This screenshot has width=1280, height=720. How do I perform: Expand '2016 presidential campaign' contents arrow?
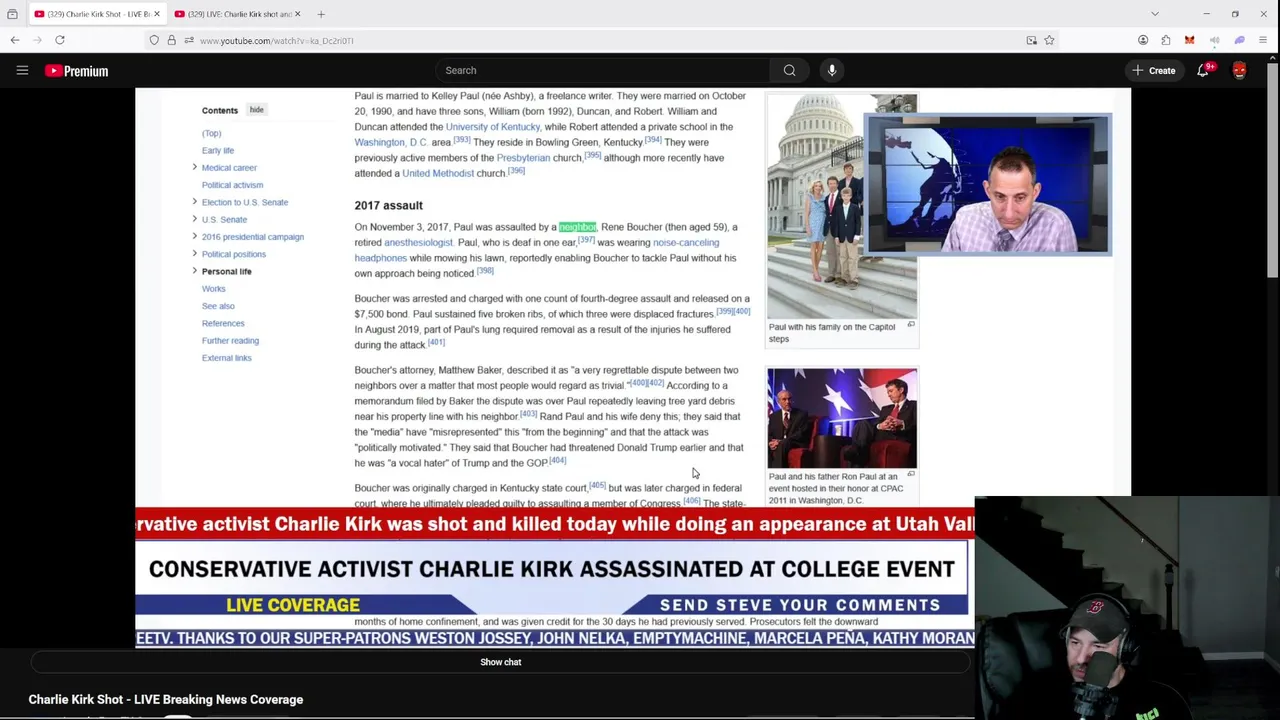[194, 236]
